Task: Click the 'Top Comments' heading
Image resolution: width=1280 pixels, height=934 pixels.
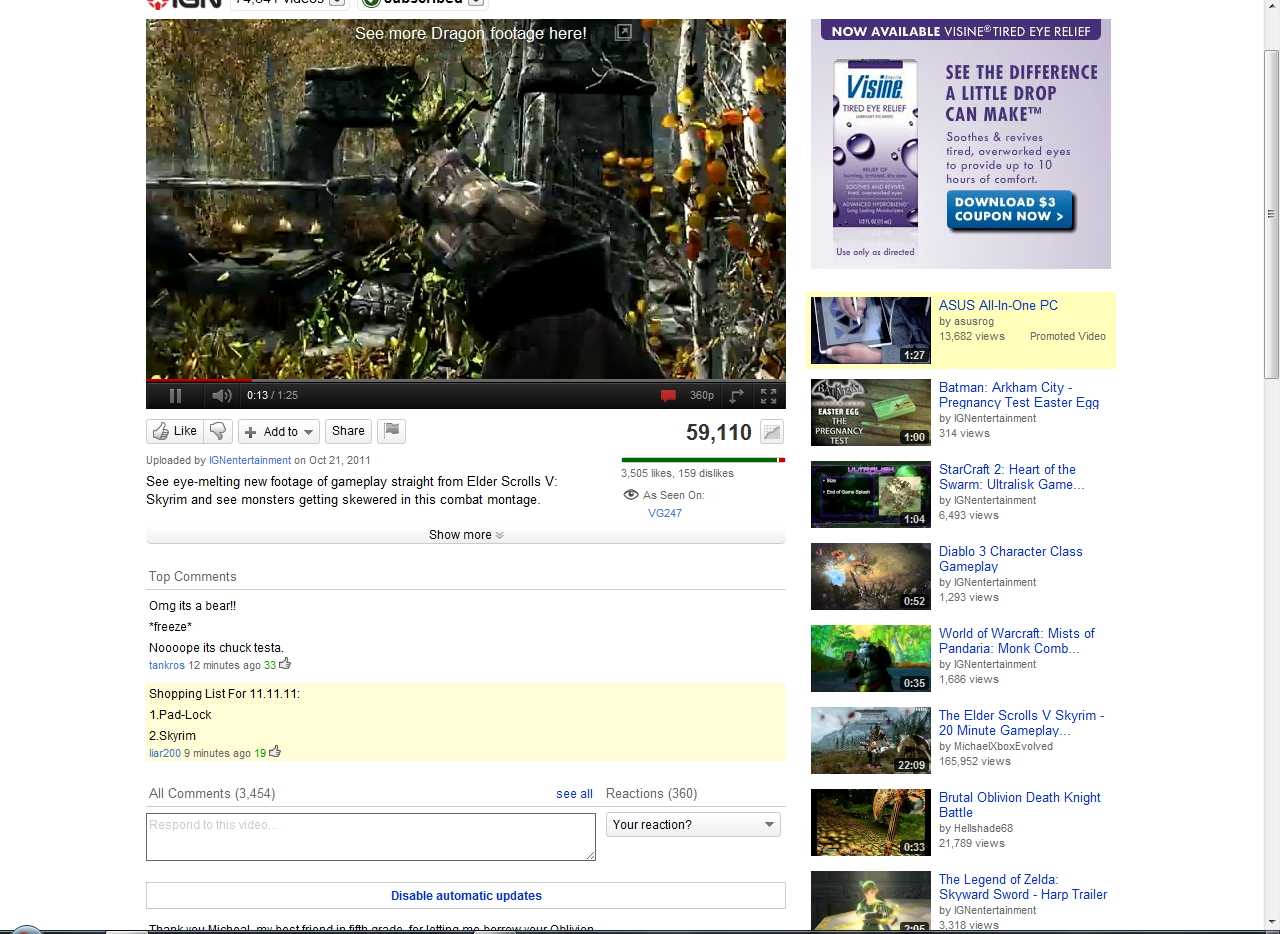Action: coord(193,577)
